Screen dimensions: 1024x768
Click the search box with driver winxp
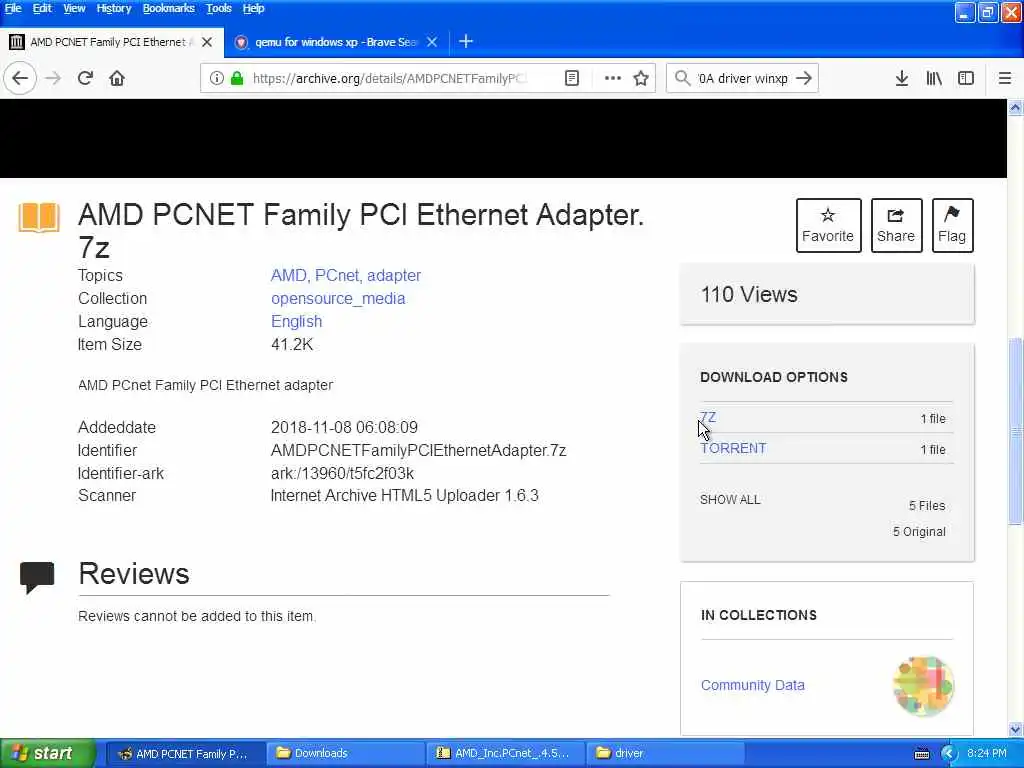(x=743, y=78)
